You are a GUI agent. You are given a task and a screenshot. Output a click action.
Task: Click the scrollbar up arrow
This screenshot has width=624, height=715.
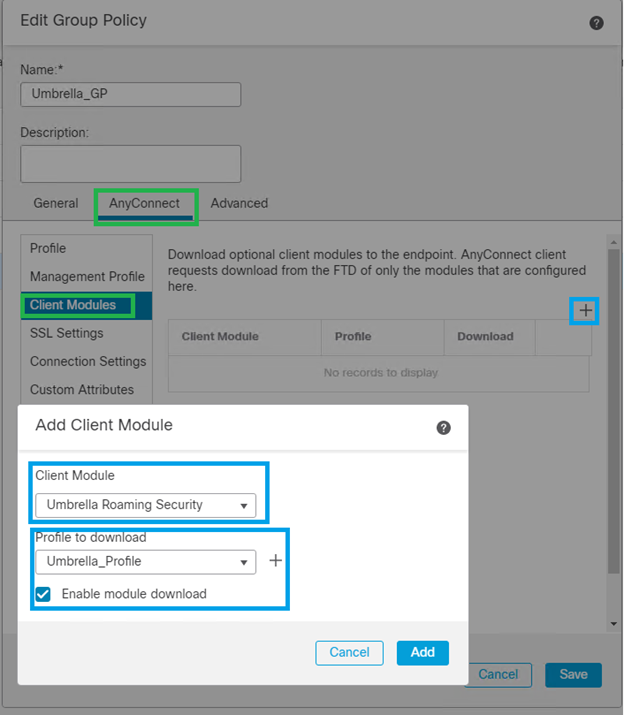(614, 242)
